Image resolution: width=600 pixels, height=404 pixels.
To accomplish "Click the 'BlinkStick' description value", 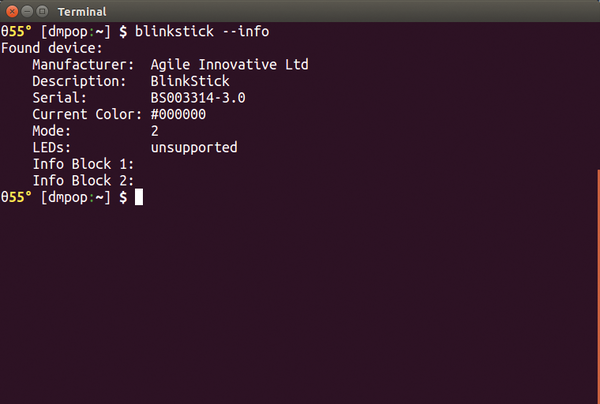I will (x=190, y=81).
